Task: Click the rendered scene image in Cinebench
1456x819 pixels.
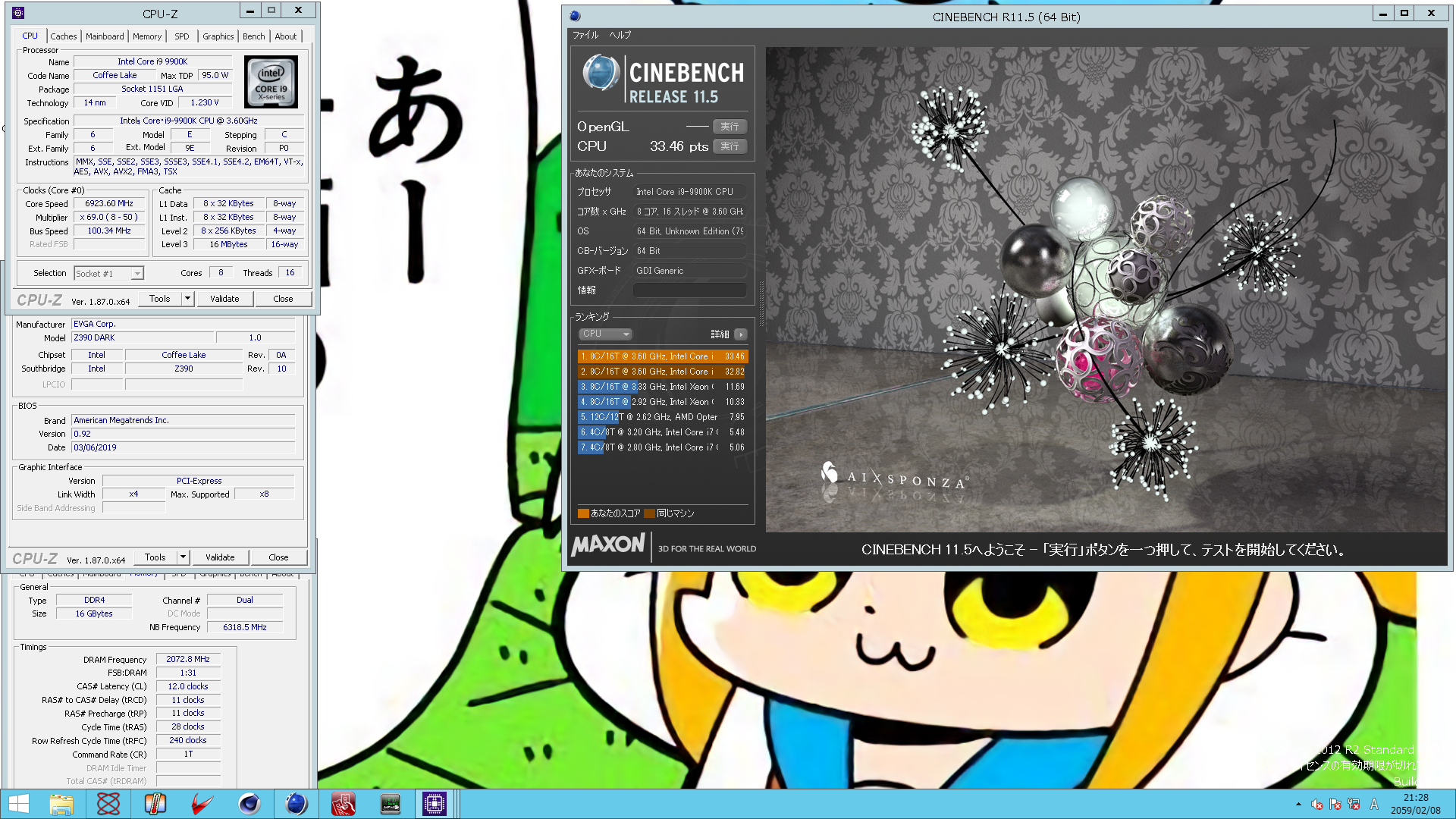Action: pyautogui.click(x=1106, y=290)
